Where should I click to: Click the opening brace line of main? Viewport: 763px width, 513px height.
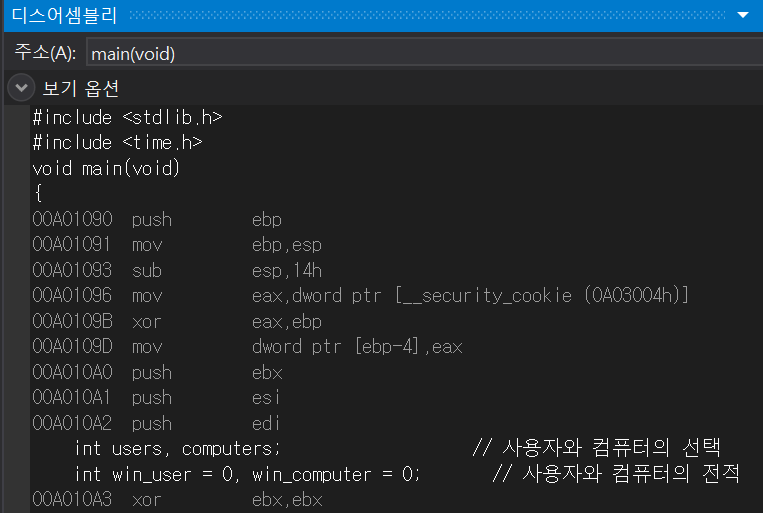pyautogui.click(x=38, y=193)
